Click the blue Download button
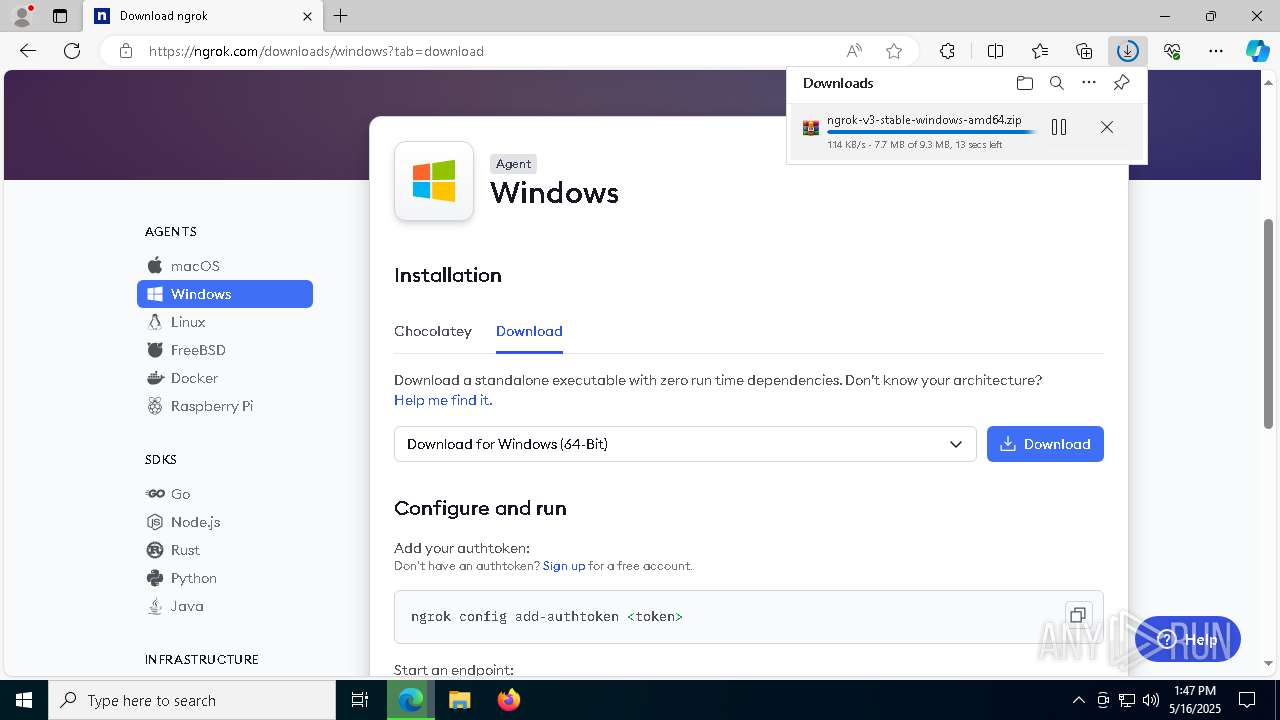Viewport: 1280px width, 720px height. [x=1045, y=444]
